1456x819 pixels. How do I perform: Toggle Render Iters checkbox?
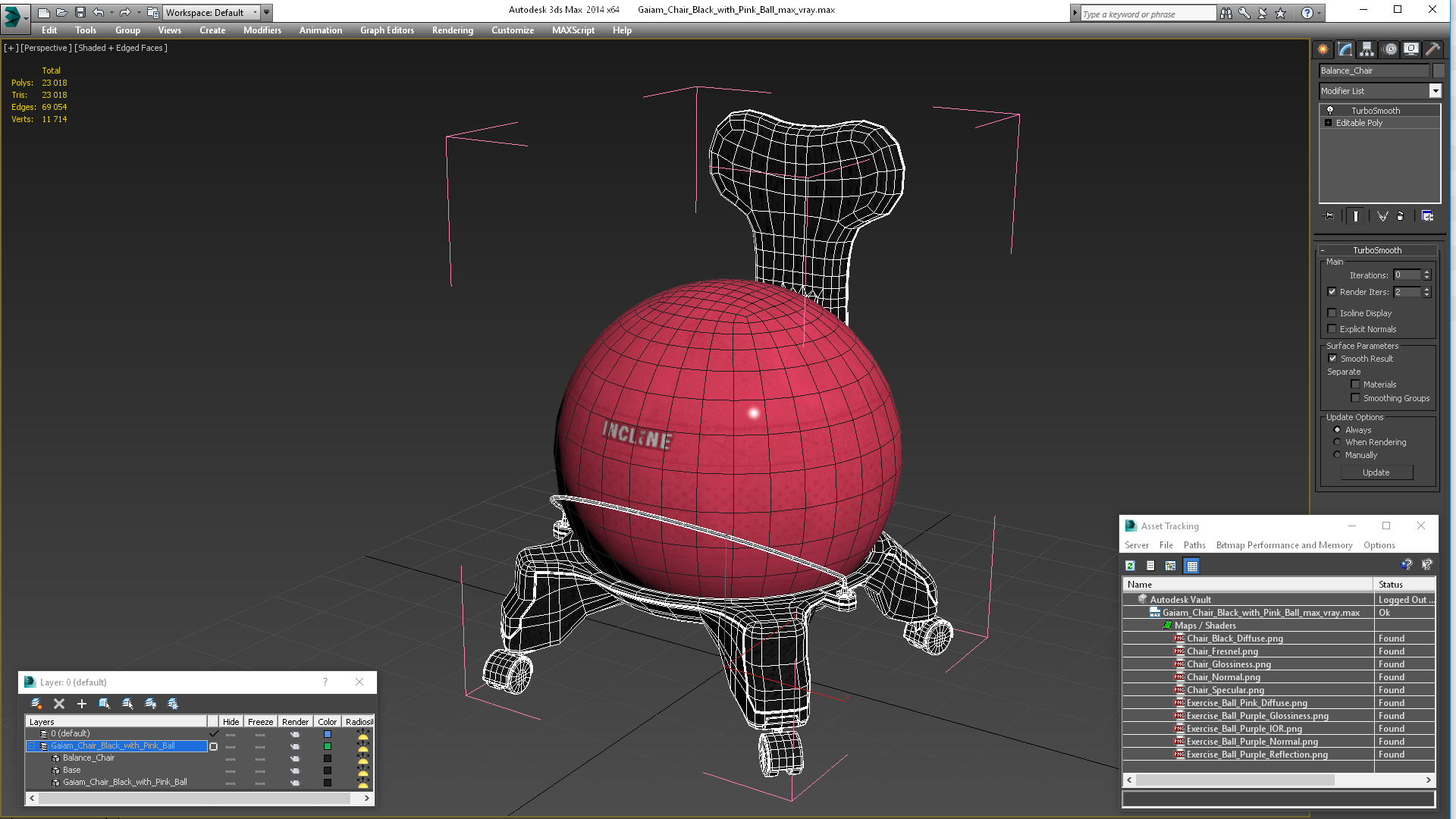coord(1332,292)
